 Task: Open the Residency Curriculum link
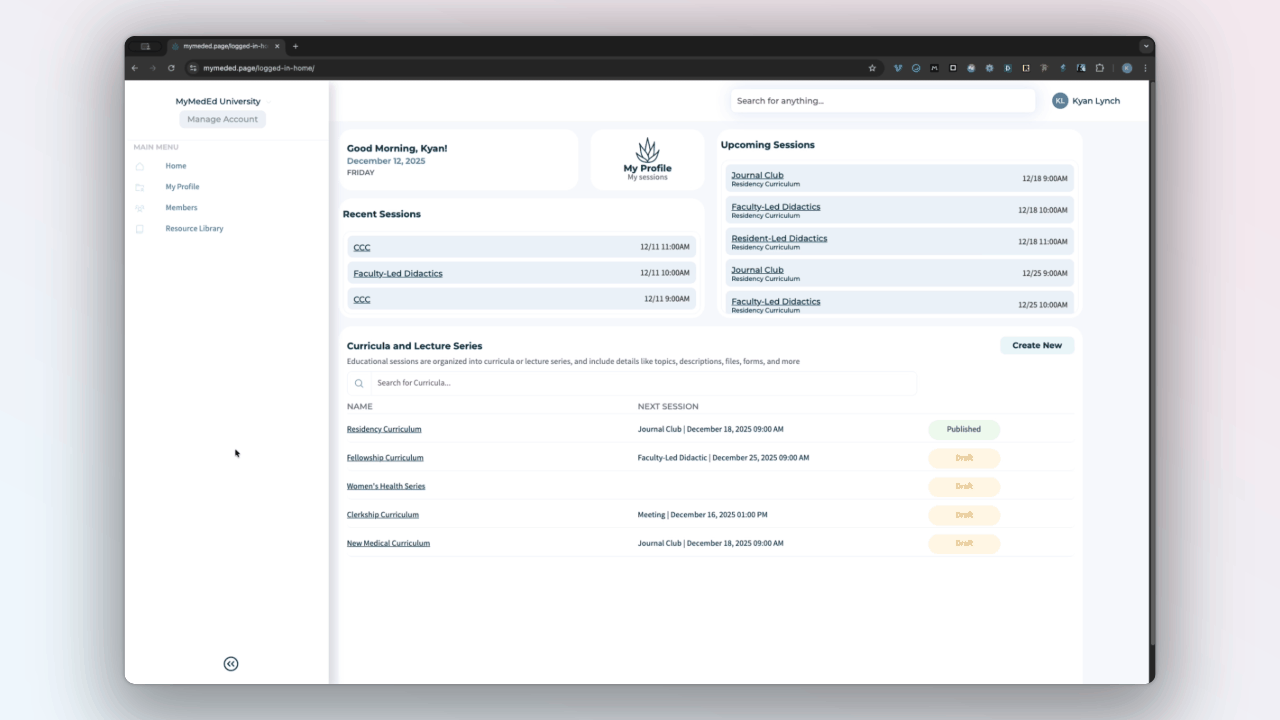[x=384, y=429]
